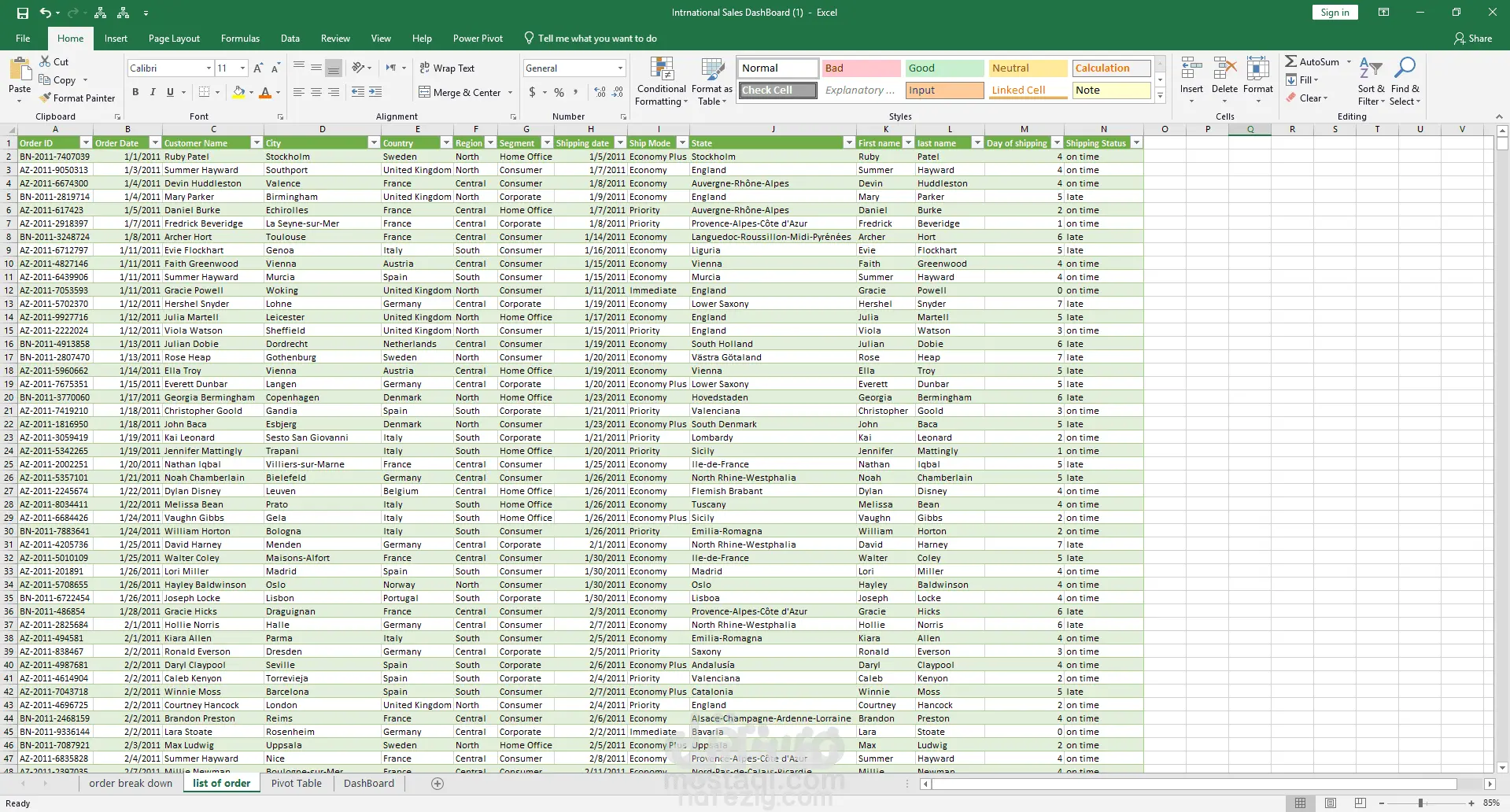
Task: Click Increase Font Size icon
Action: [258, 68]
